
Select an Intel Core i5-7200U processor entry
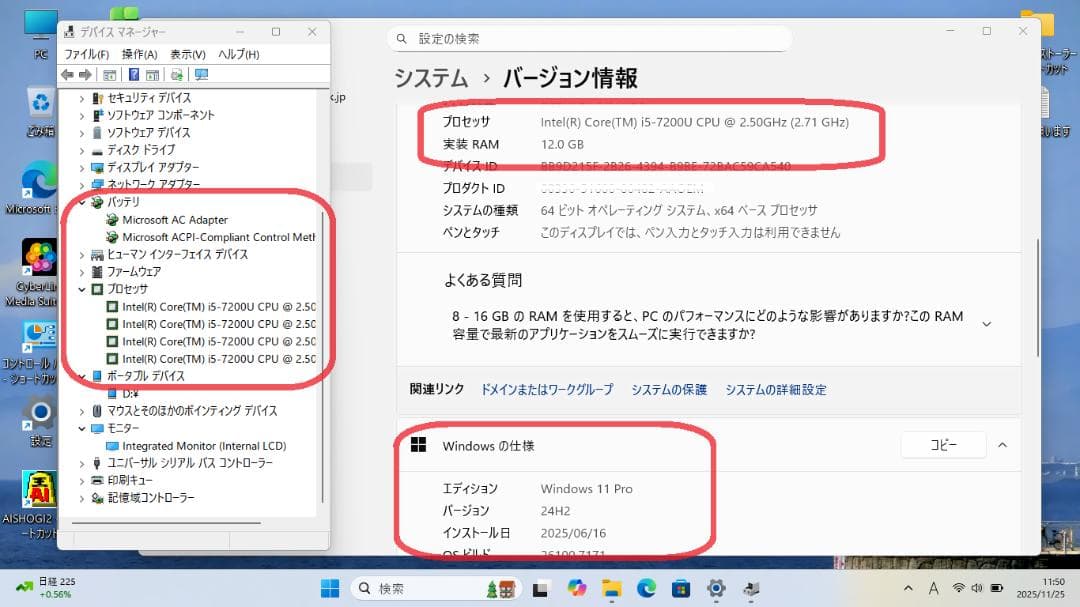coord(200,307)
